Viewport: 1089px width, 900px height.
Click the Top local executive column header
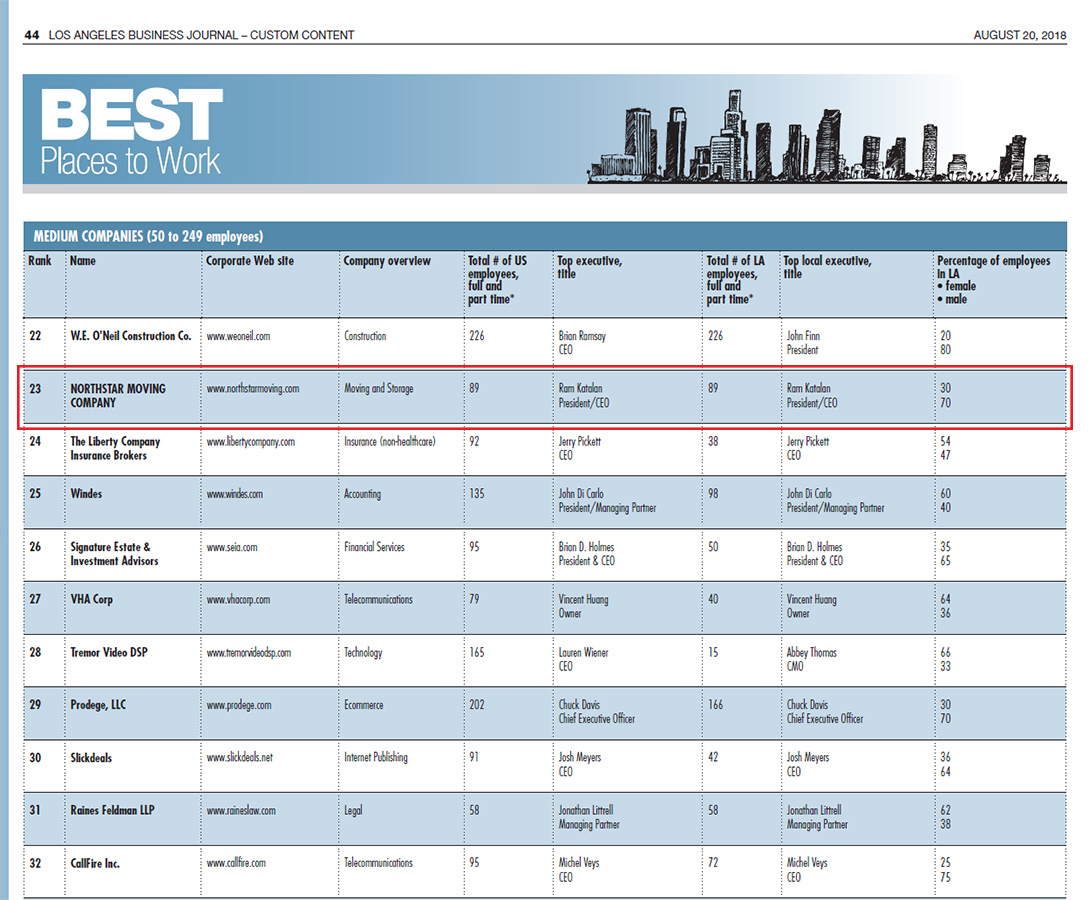pos(826,267)
